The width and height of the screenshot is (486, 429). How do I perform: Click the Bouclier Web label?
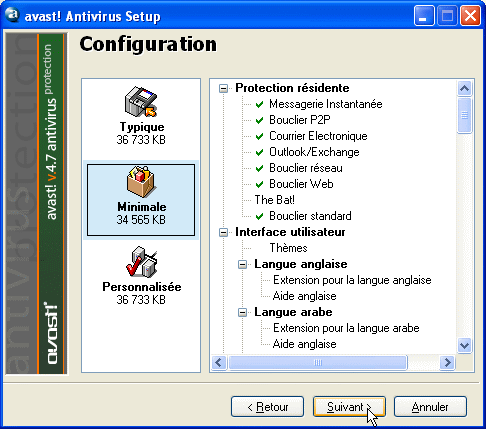tap(301, 184)
